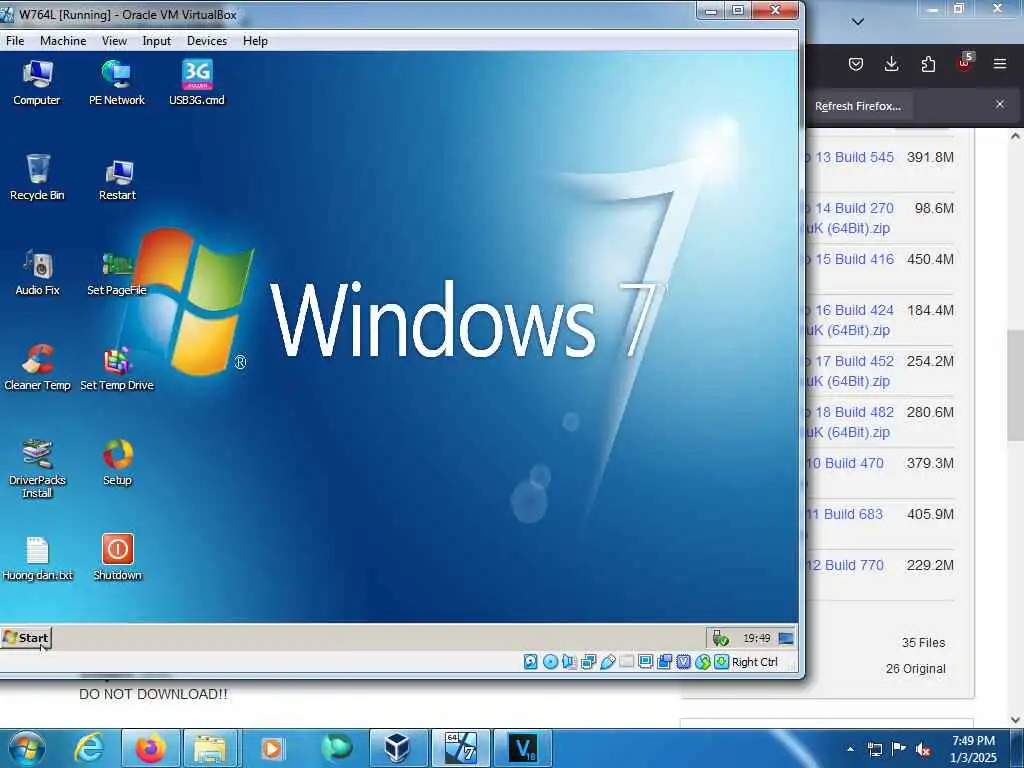1024x768 pixels.
Task: Select the Set PageFile desktop icon
Action: [x=117, y=274]
